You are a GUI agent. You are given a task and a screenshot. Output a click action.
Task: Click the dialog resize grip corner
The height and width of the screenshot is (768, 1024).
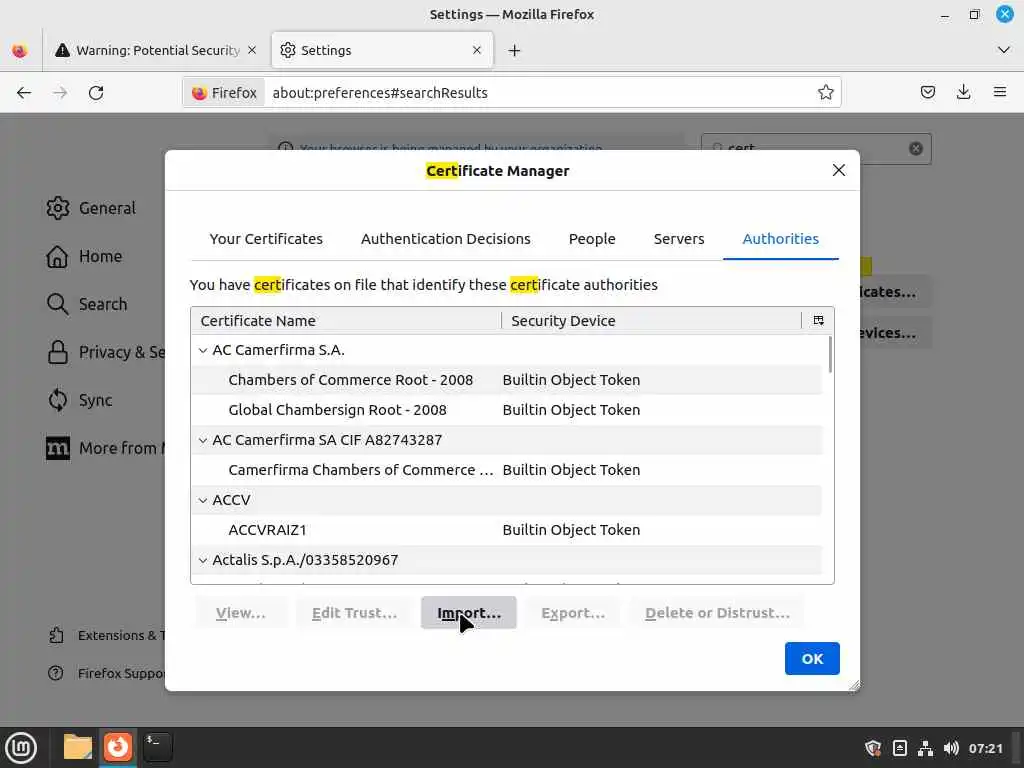point(854,685)
